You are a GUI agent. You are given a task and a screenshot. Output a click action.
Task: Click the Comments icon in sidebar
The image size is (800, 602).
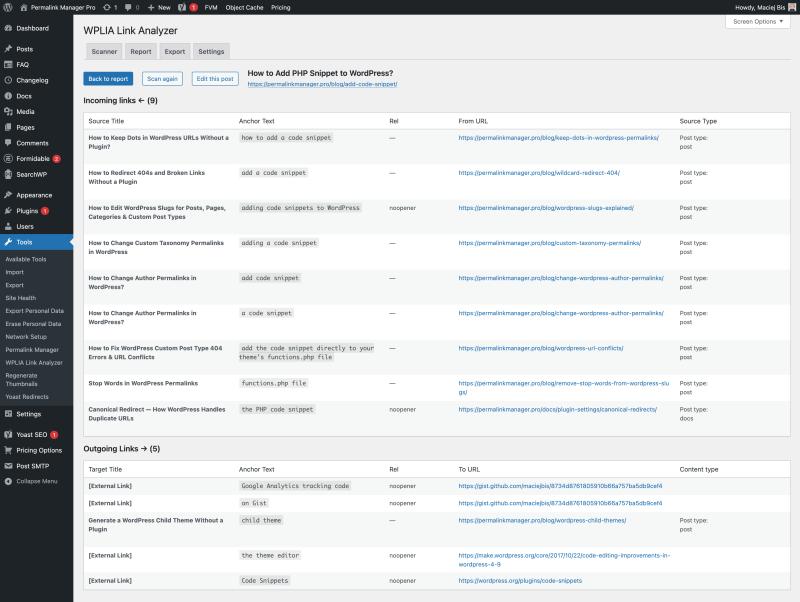[x=8, y=143]
